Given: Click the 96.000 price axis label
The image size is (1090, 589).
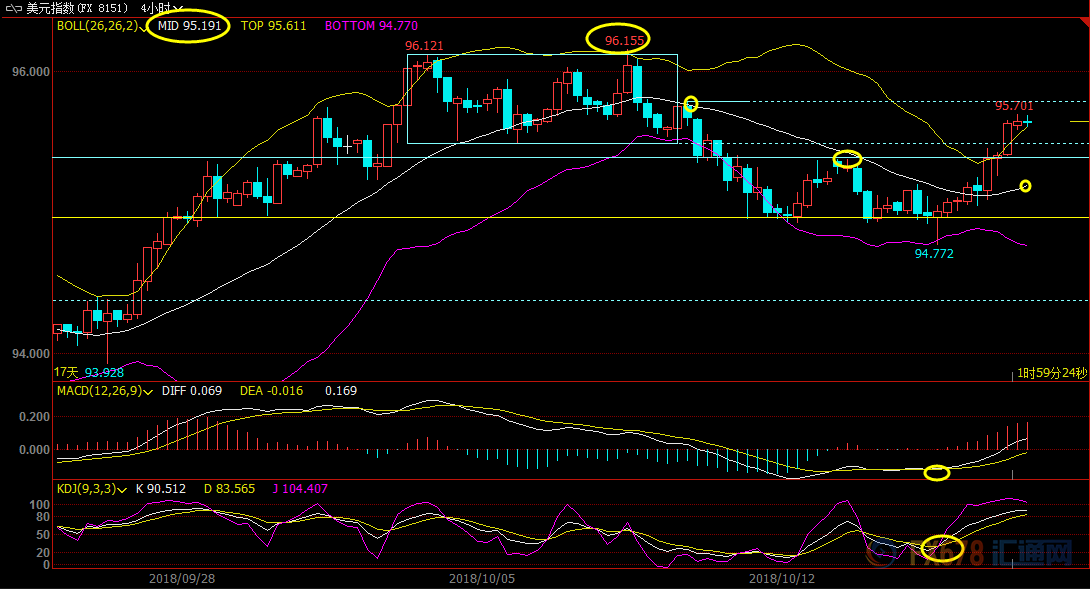Looking at the screenshot, I should 31,72.
